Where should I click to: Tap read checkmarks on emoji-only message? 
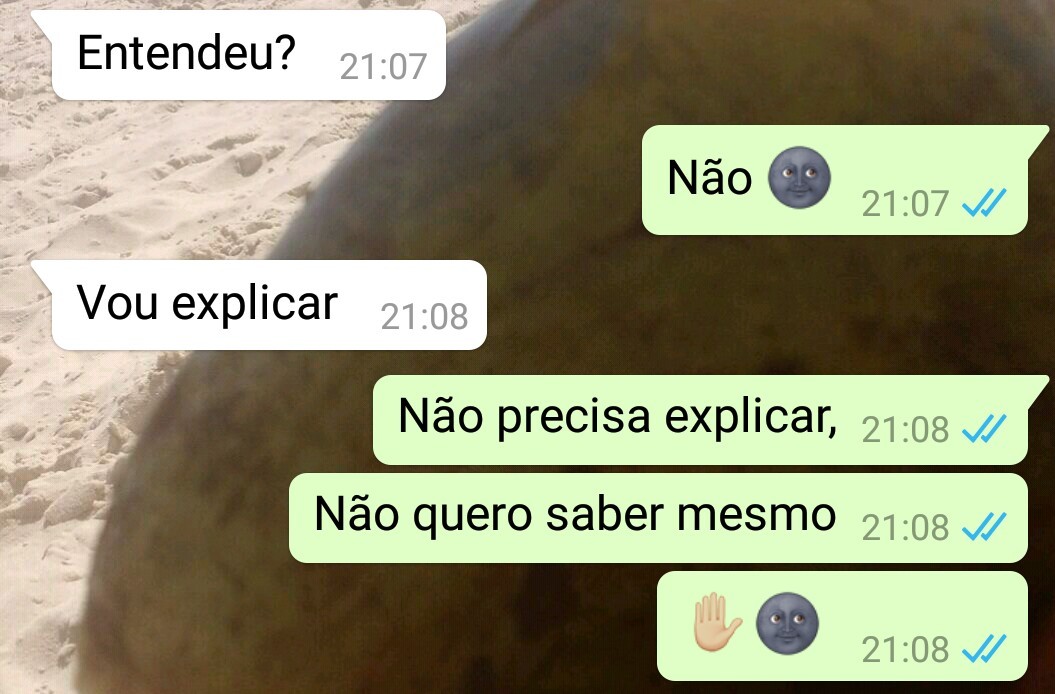tap(984, 649)
